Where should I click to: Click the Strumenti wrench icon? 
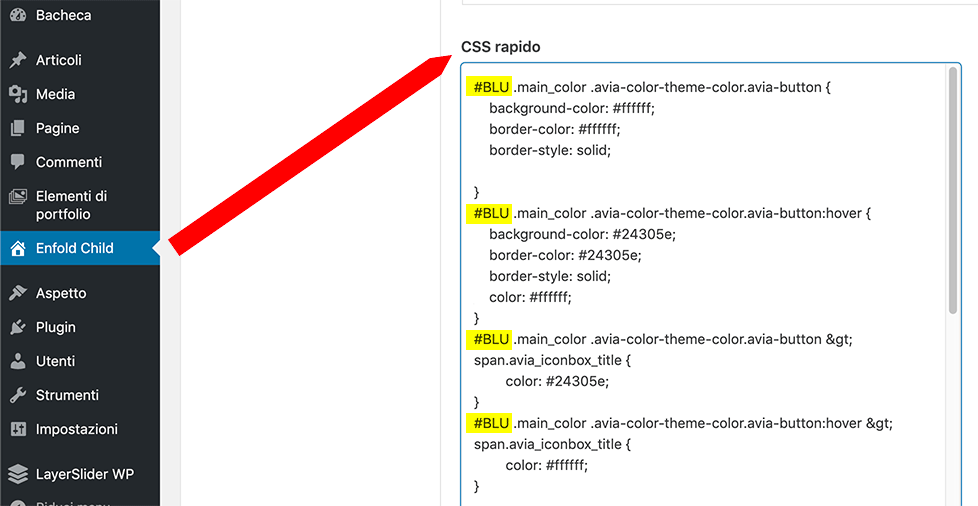coord(18,395)
